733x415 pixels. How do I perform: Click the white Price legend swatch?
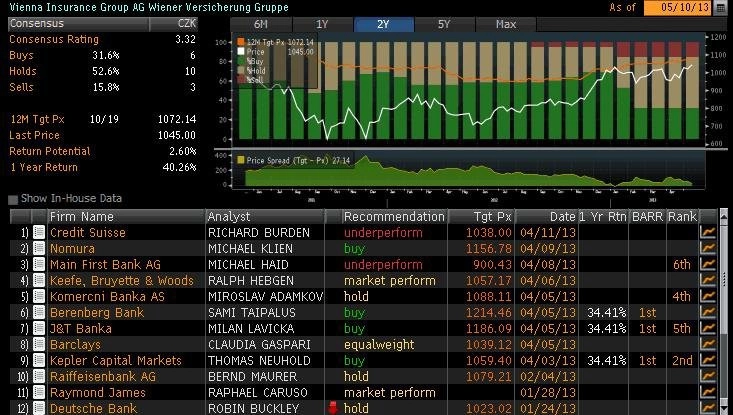241,51
